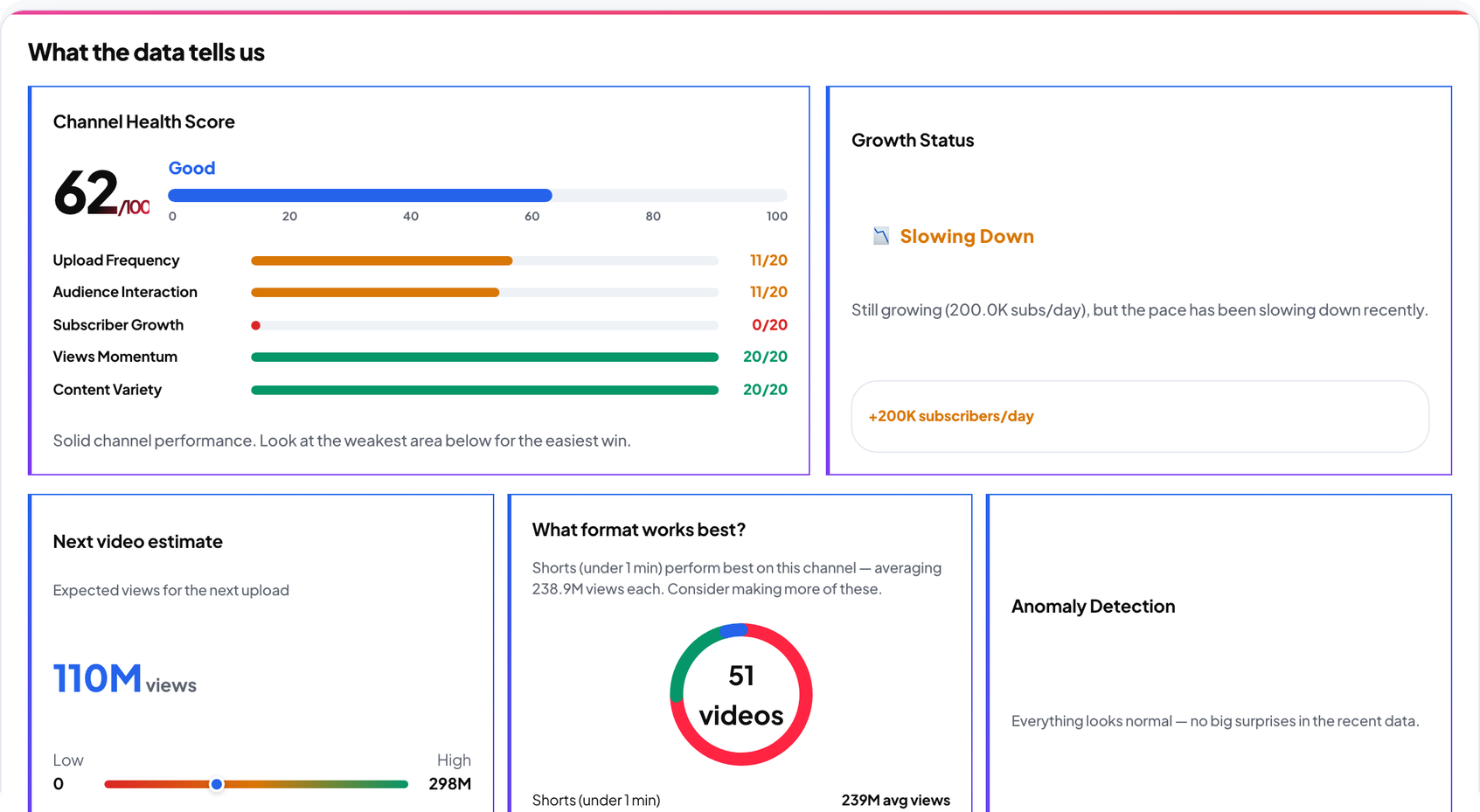Click the 'High' label on estimate range
1480x812 pixels.
(x=454, y=760)
